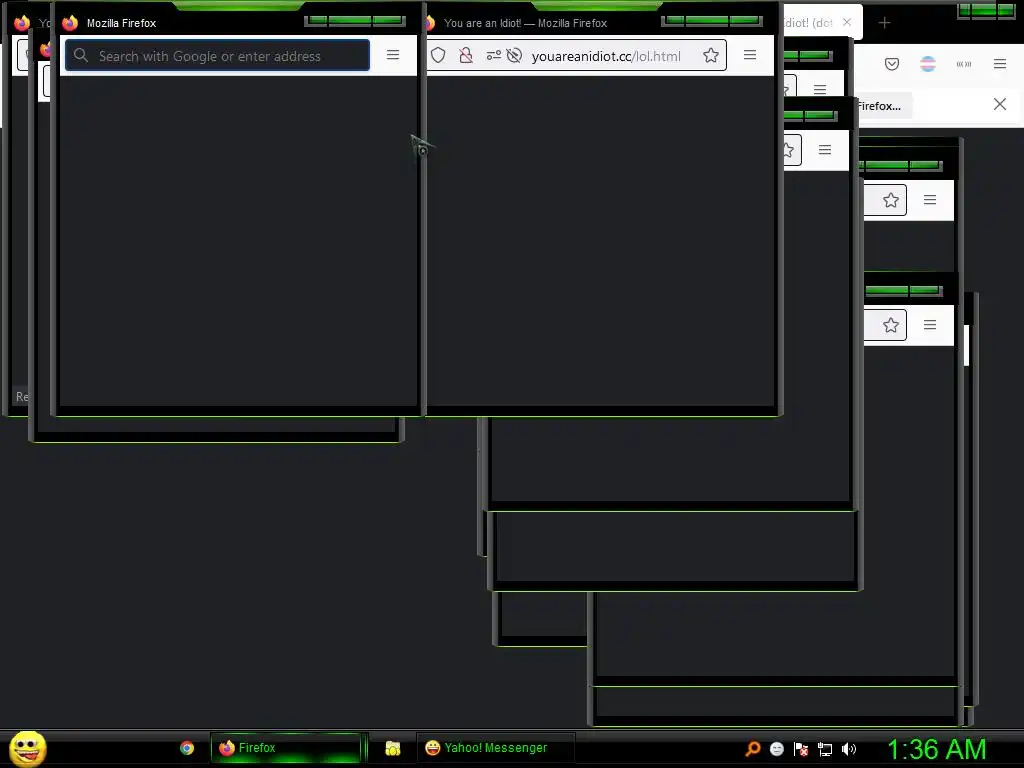Open the network tray icon

825,749
